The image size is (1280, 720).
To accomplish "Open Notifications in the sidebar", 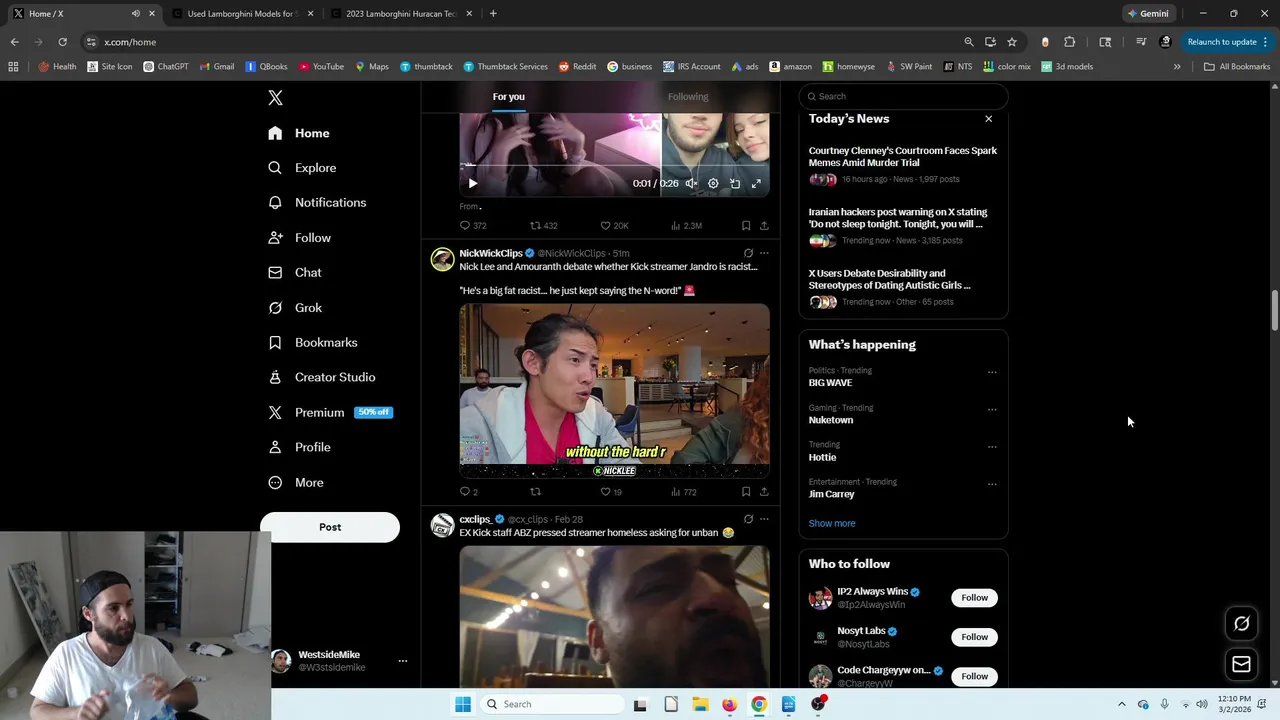I will [317, 203].
